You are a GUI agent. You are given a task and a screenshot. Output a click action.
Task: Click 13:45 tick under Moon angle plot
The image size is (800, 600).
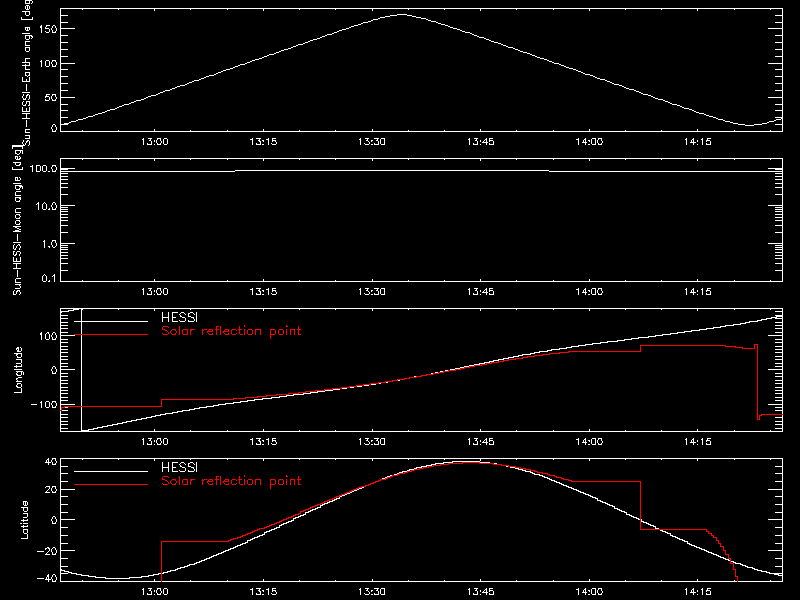tap(481, 292)
